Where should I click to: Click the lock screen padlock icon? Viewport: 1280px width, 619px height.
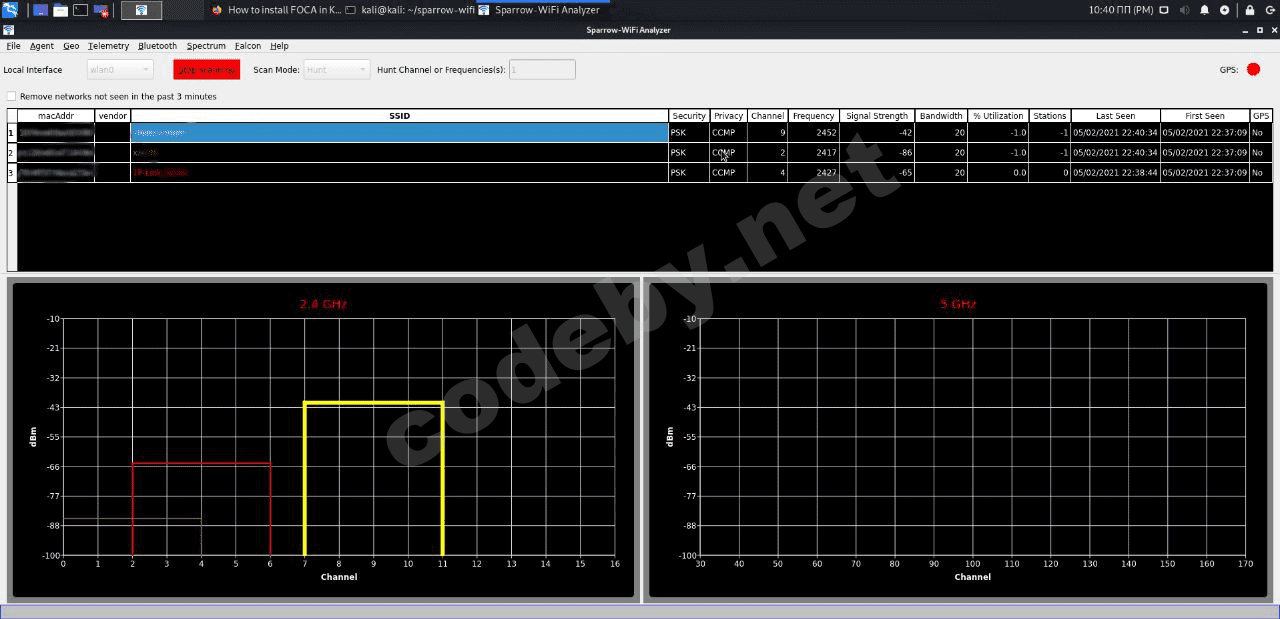click(x=1249, y=10)
